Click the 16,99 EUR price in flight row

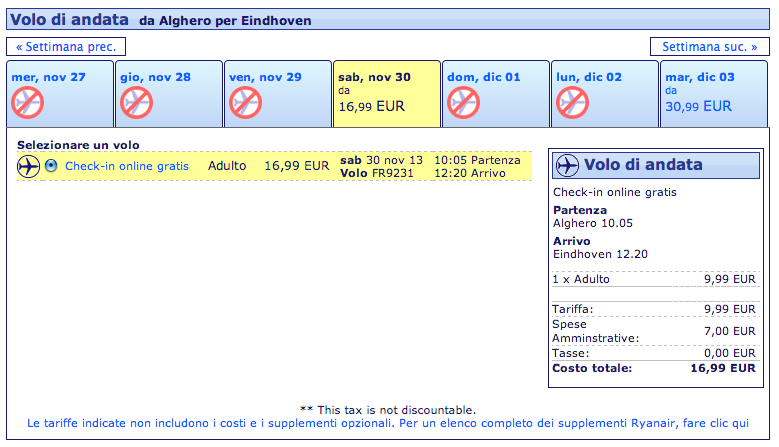tap(297, 165)
